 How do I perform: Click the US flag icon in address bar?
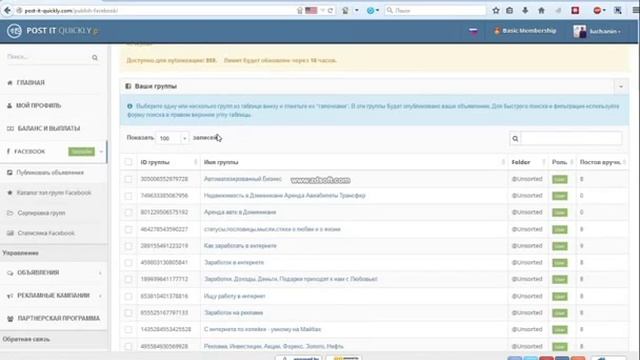pyautogui.click(x=311, y=11)
